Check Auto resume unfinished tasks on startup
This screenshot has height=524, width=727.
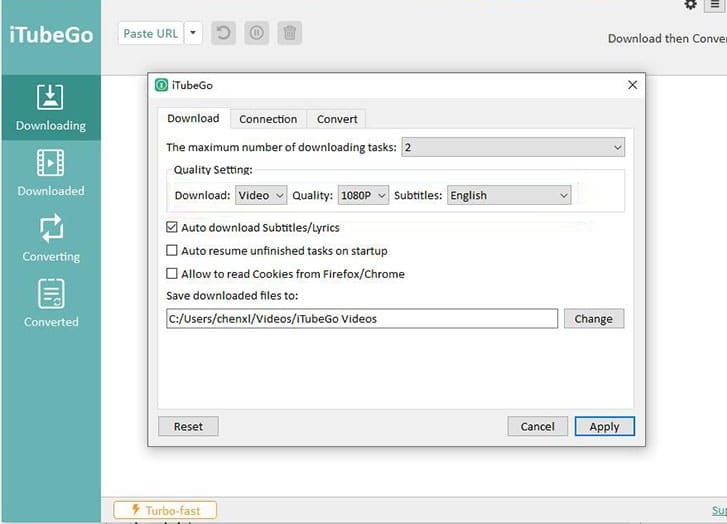[172, 250]
